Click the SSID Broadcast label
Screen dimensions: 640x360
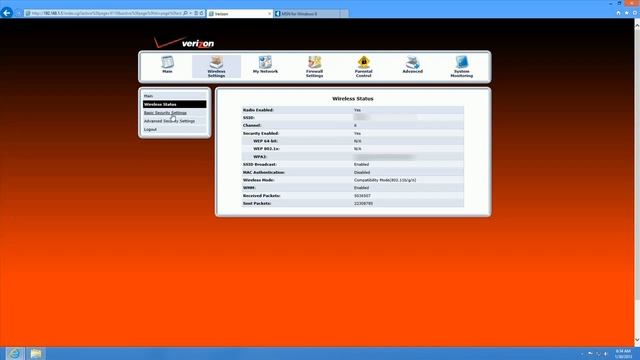(x=260, y=164)
